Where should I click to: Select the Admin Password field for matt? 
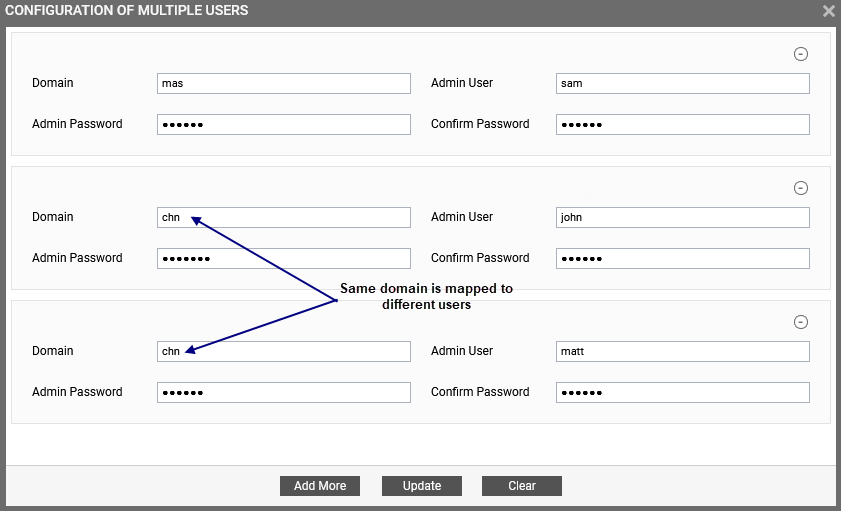pos(284,392)
